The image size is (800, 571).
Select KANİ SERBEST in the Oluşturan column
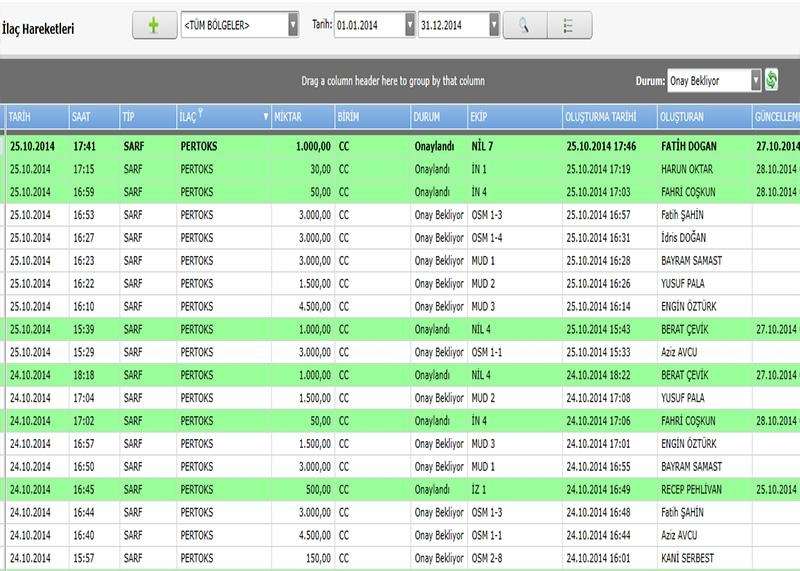point(687,558)
